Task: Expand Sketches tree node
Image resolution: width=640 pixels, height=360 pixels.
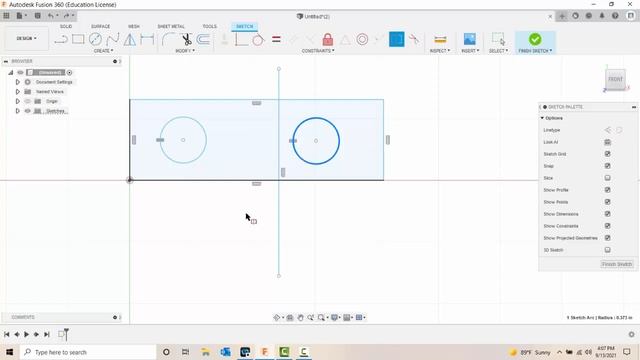Action: 18,111
